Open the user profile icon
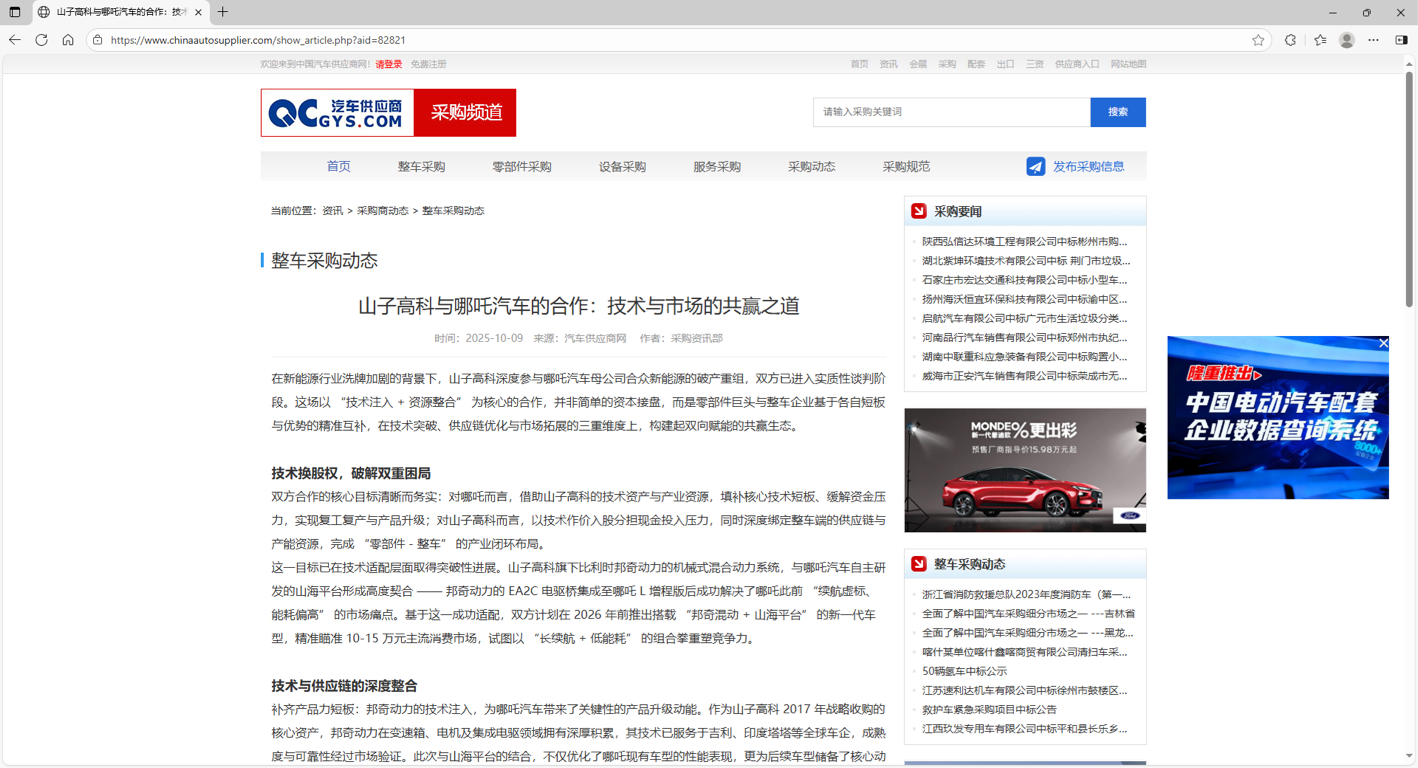 1347,40
